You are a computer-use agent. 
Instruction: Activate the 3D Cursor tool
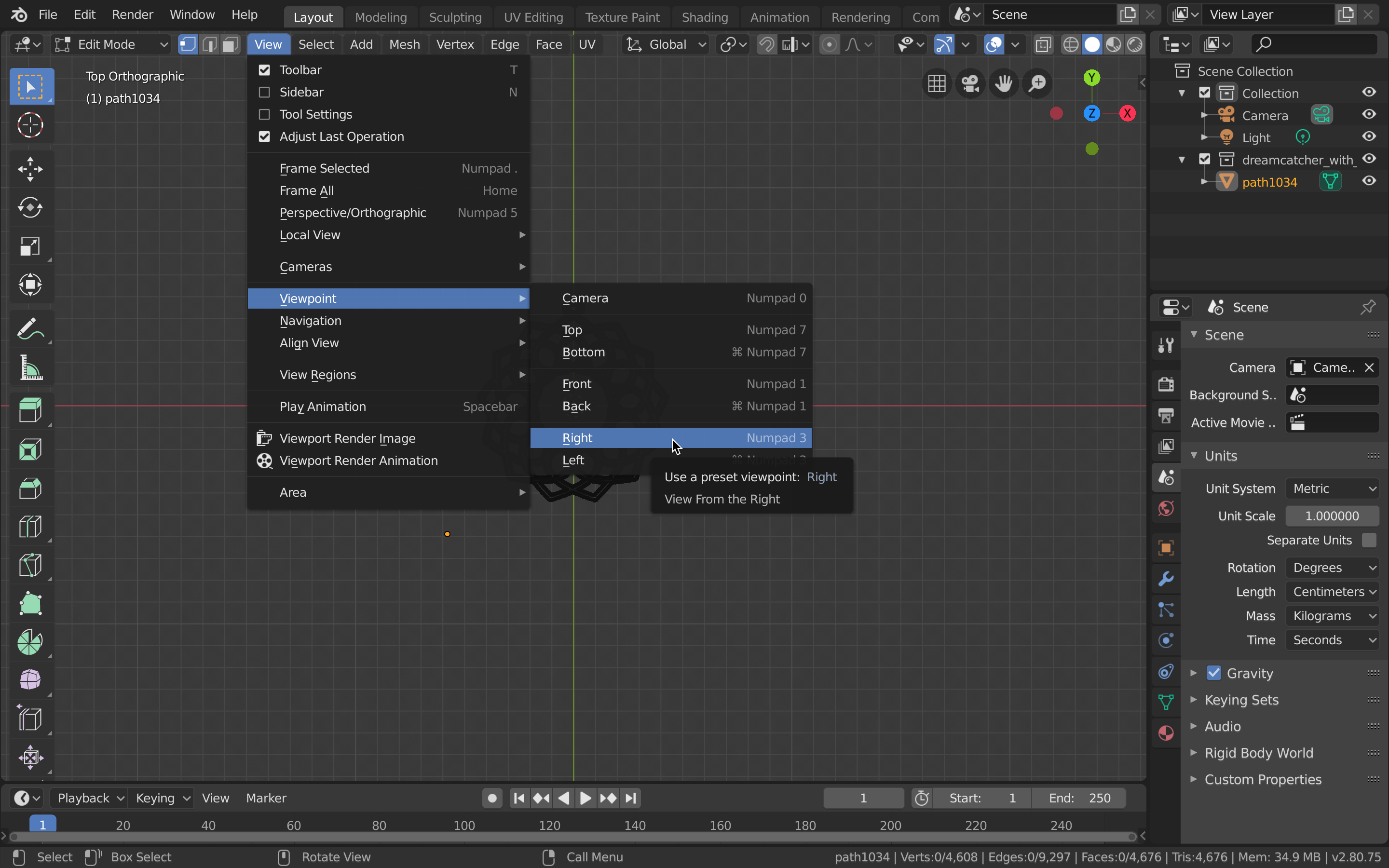point(31,124)
